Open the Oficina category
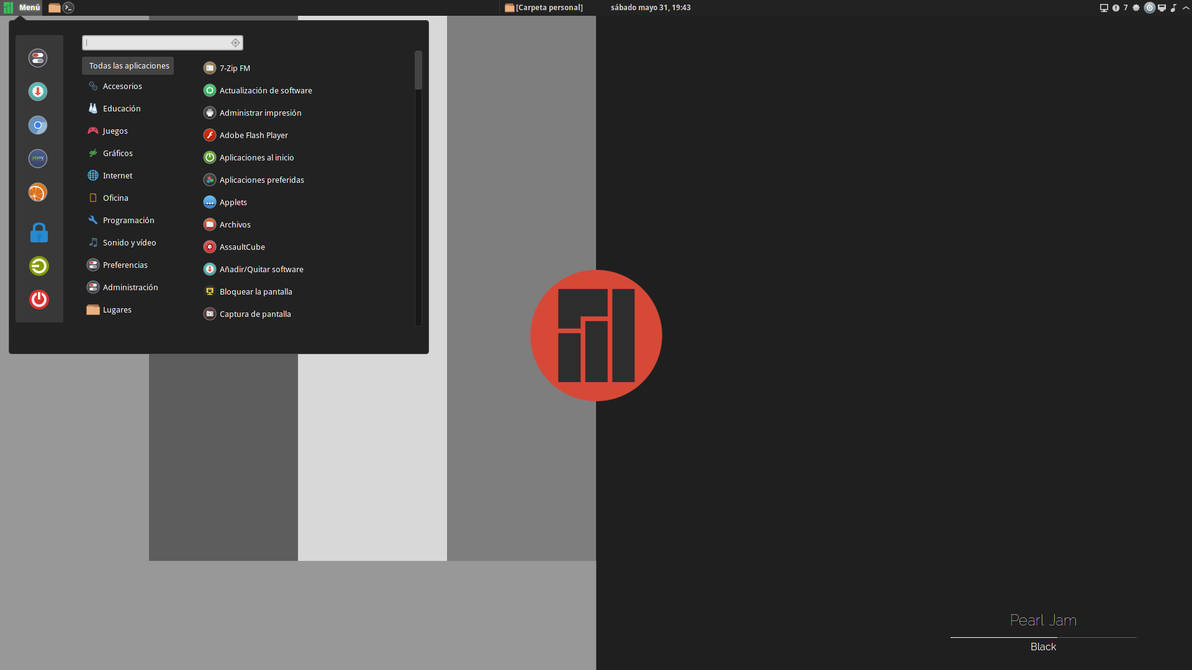The image size is (1192, 670). [115, 198]
